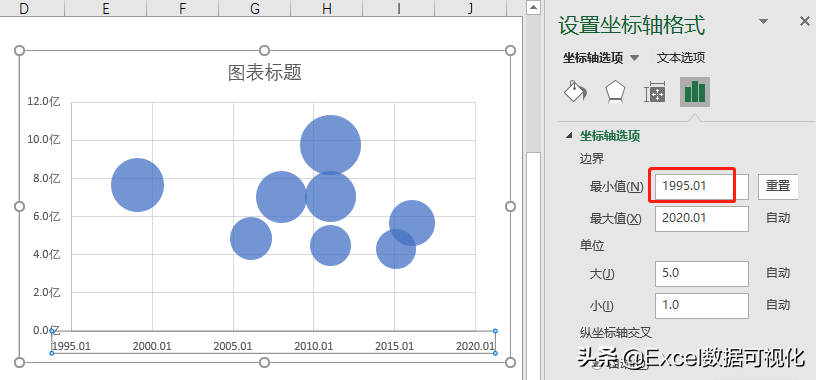Click the 2.0亿 vertical axis label

pos(46,292)
